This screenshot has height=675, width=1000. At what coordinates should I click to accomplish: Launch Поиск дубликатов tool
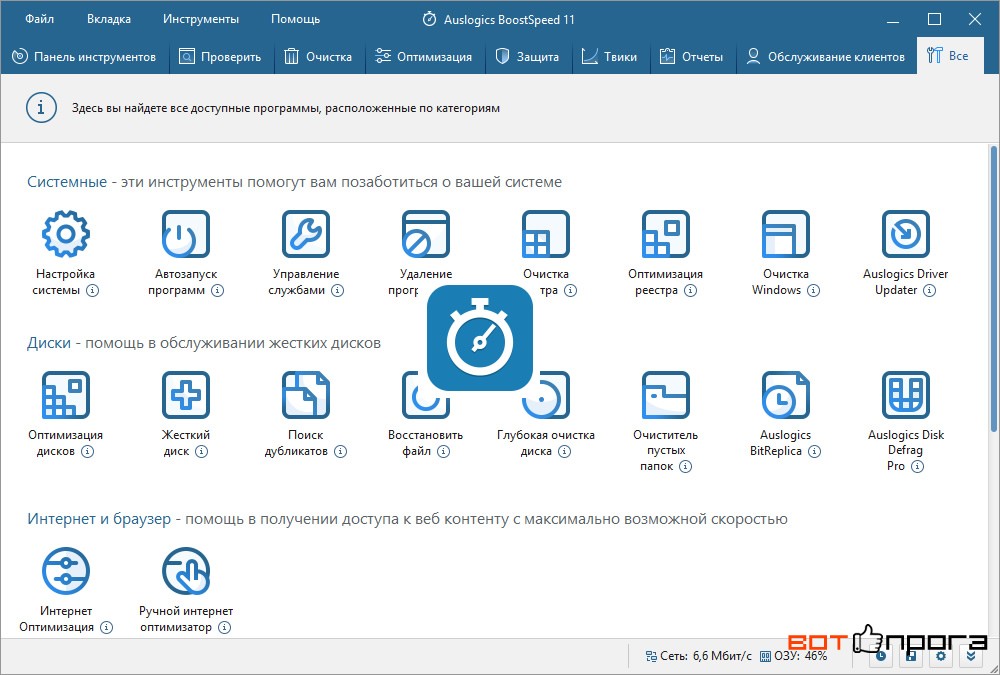(306, 395)
